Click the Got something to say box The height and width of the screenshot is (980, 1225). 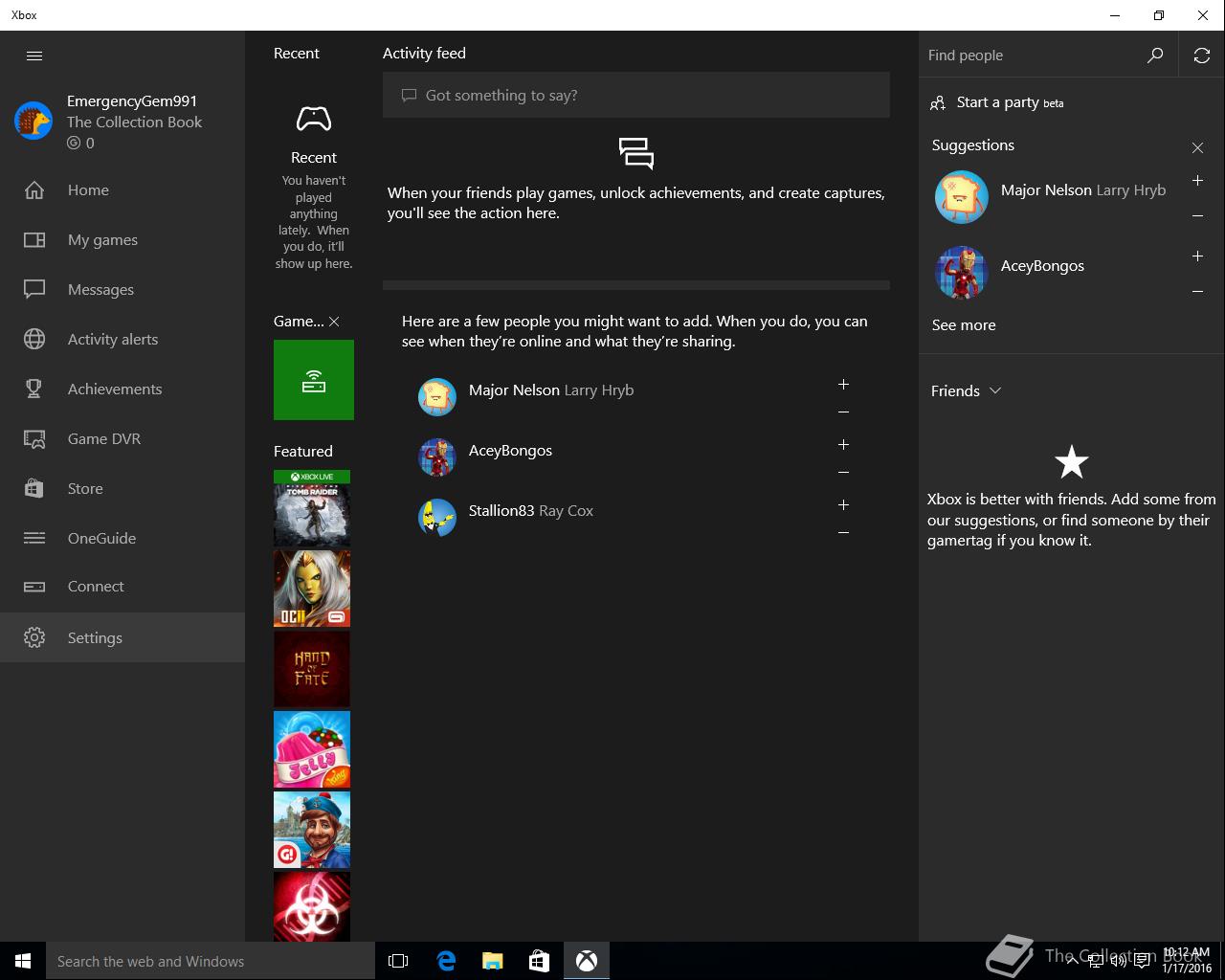click(x=636, y=95)
